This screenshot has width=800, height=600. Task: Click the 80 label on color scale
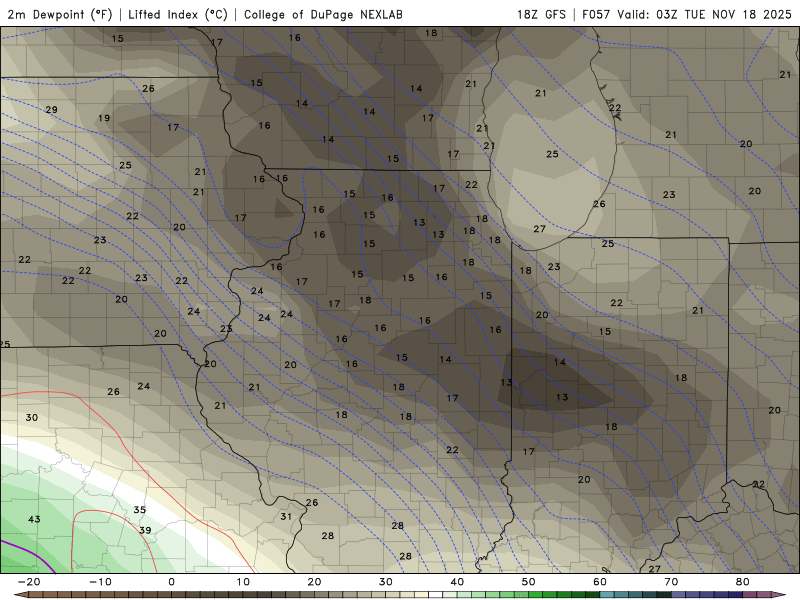click(743, 582)
